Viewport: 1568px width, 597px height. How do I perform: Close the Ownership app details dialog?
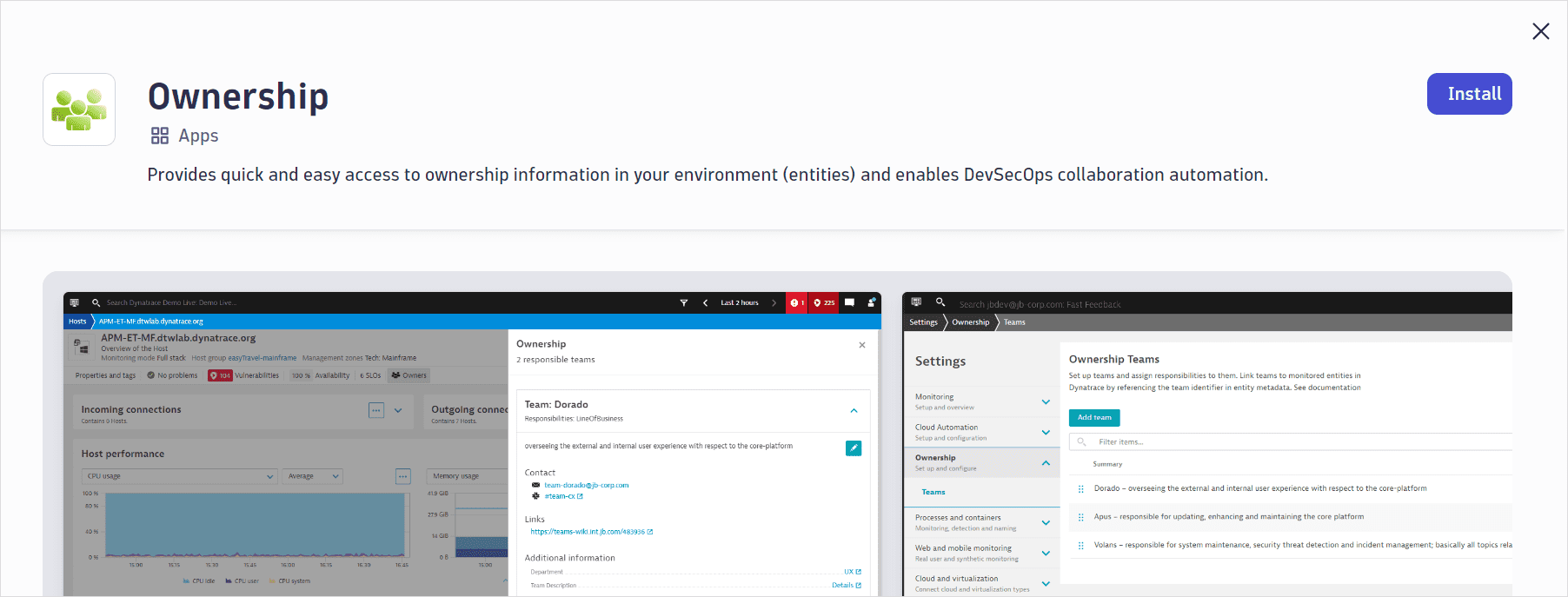[x=1541, y=31]
